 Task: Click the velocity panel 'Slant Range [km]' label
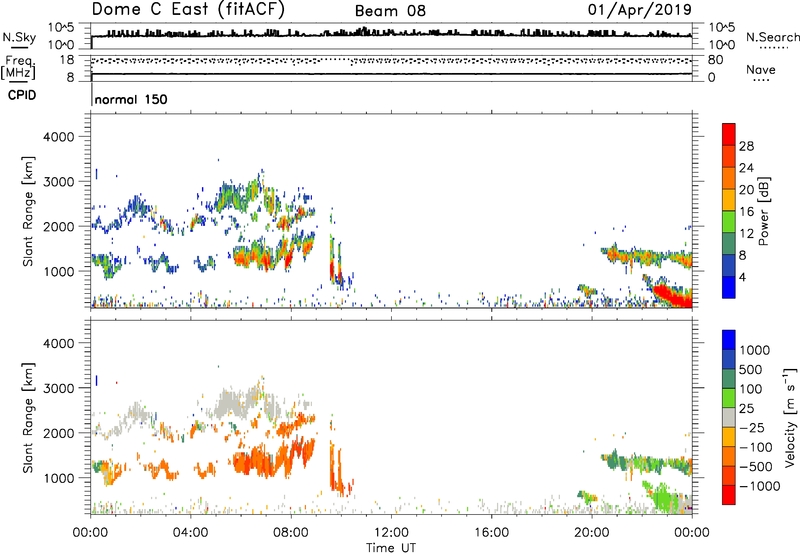coord(28,418)
